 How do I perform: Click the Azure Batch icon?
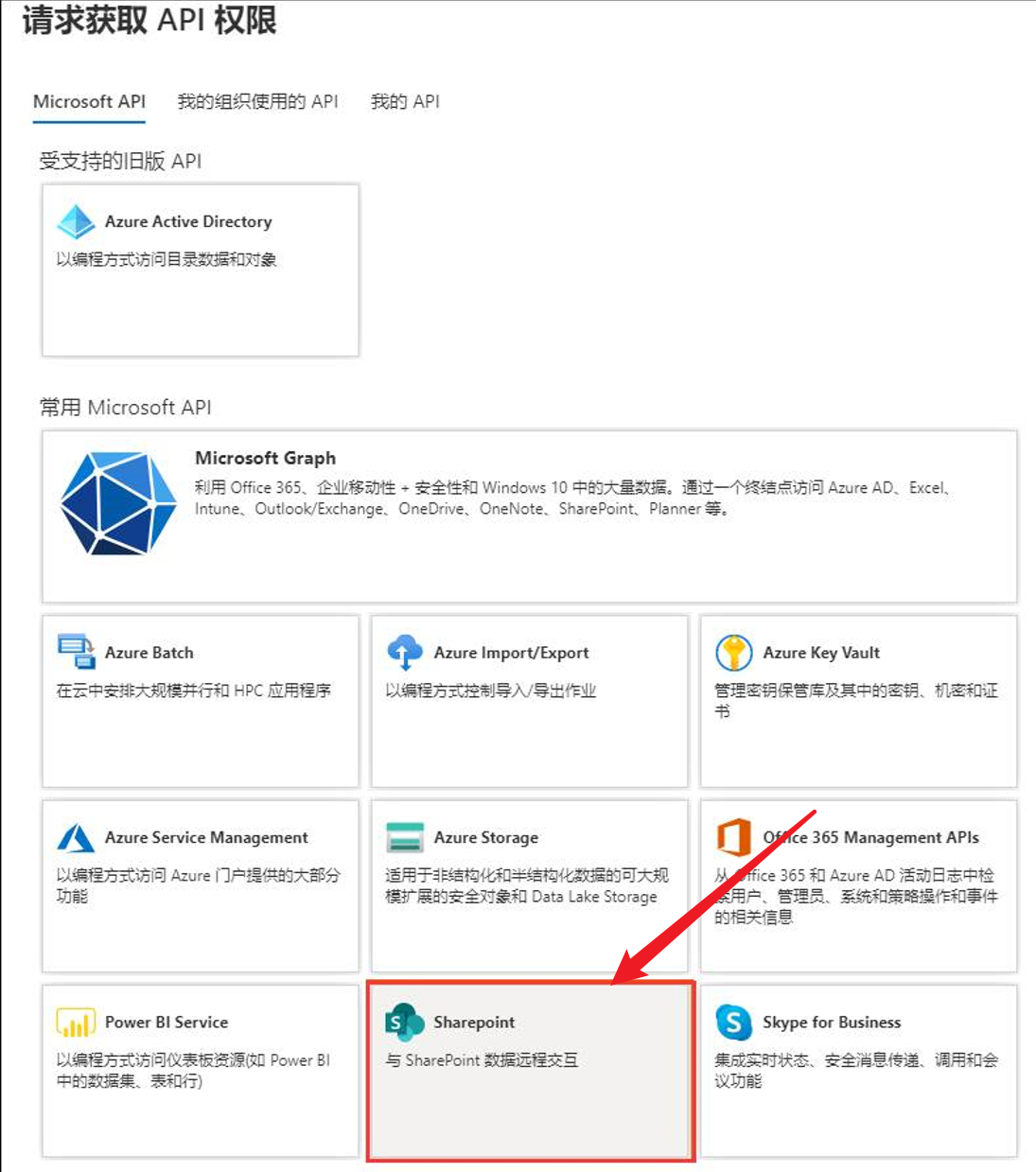click(76, 652)
